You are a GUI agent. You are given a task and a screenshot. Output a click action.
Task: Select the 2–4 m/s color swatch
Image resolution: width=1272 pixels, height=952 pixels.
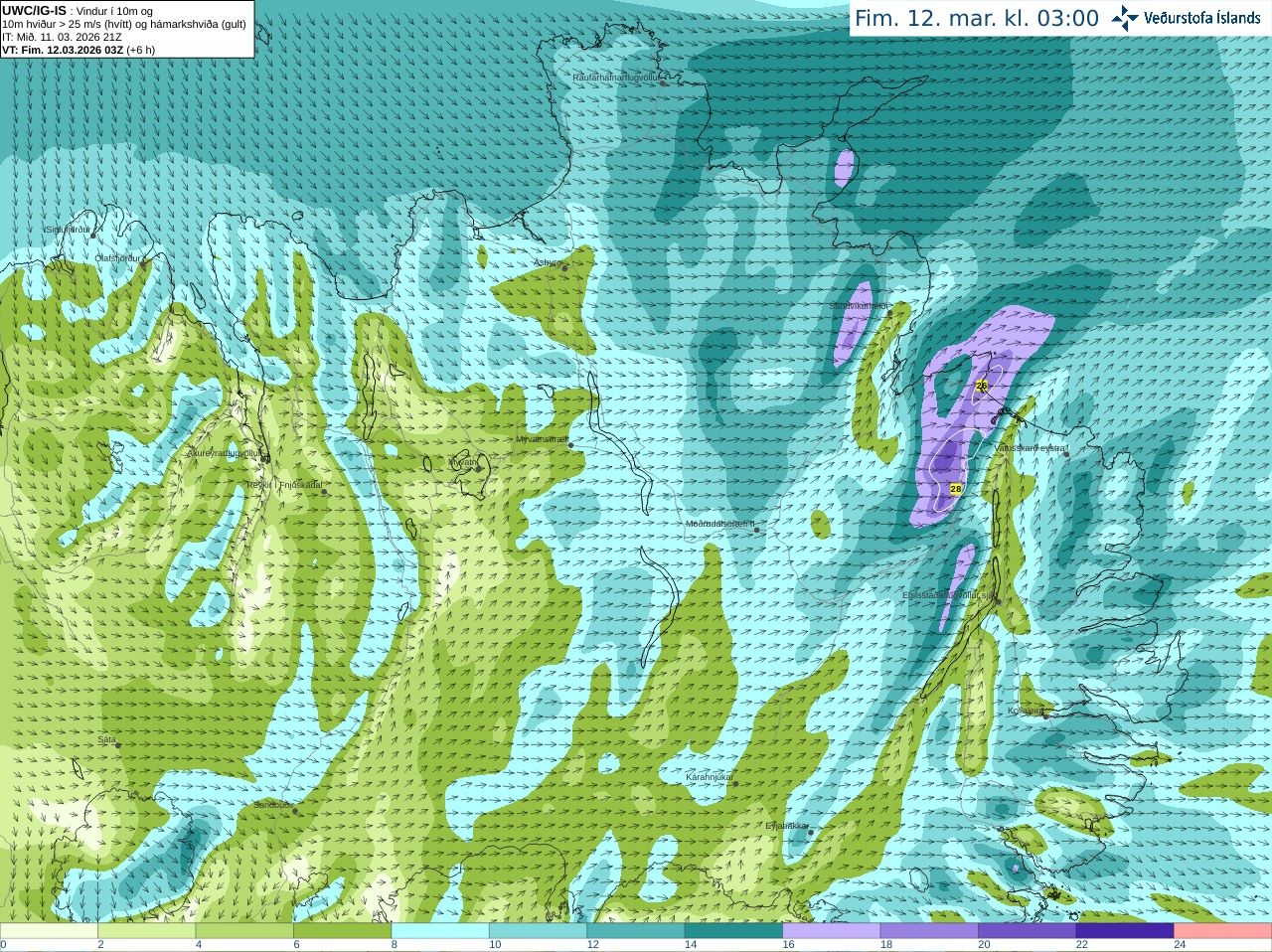[x=147, y=931]
